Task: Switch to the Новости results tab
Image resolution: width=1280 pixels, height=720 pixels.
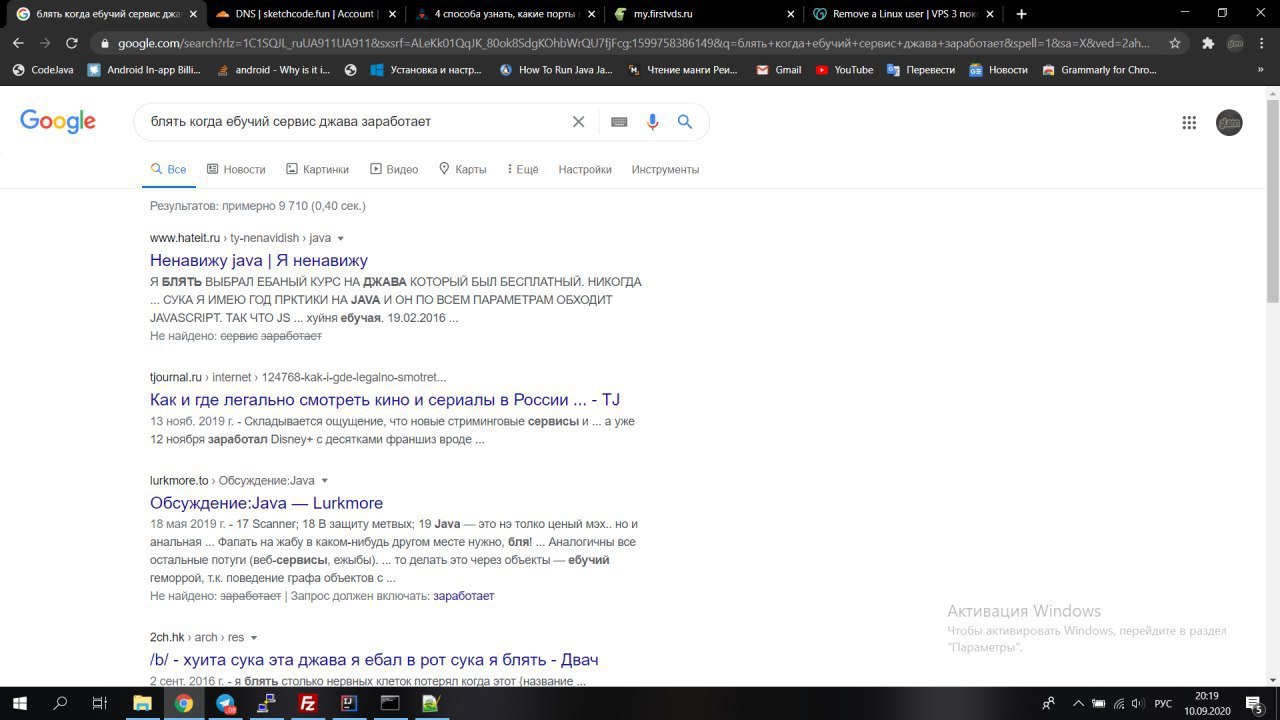Action: 236,169
